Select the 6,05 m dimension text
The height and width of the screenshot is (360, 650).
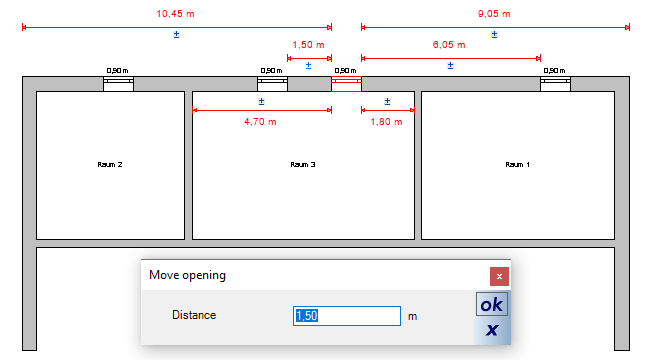tap(449, 45)
